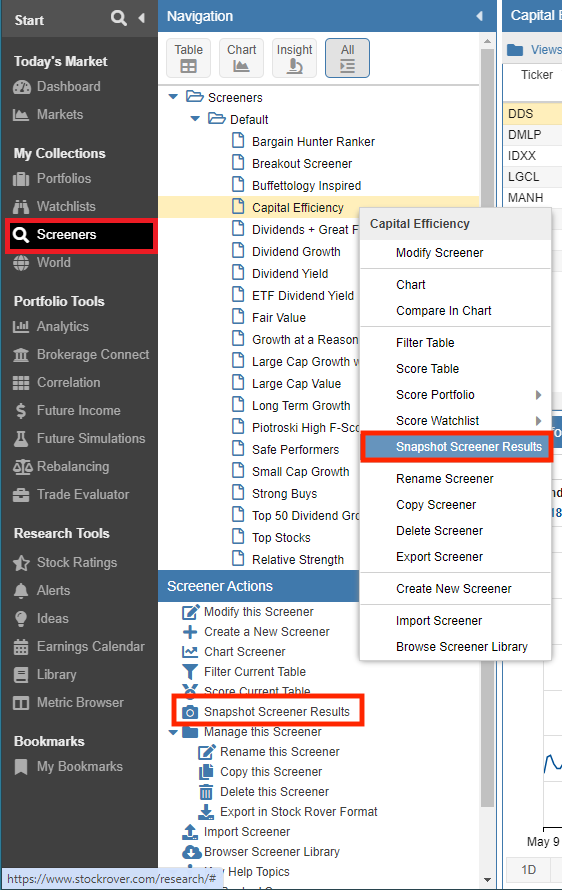Open the Breakout Screener
562x890 pixels.
[302, 164]
